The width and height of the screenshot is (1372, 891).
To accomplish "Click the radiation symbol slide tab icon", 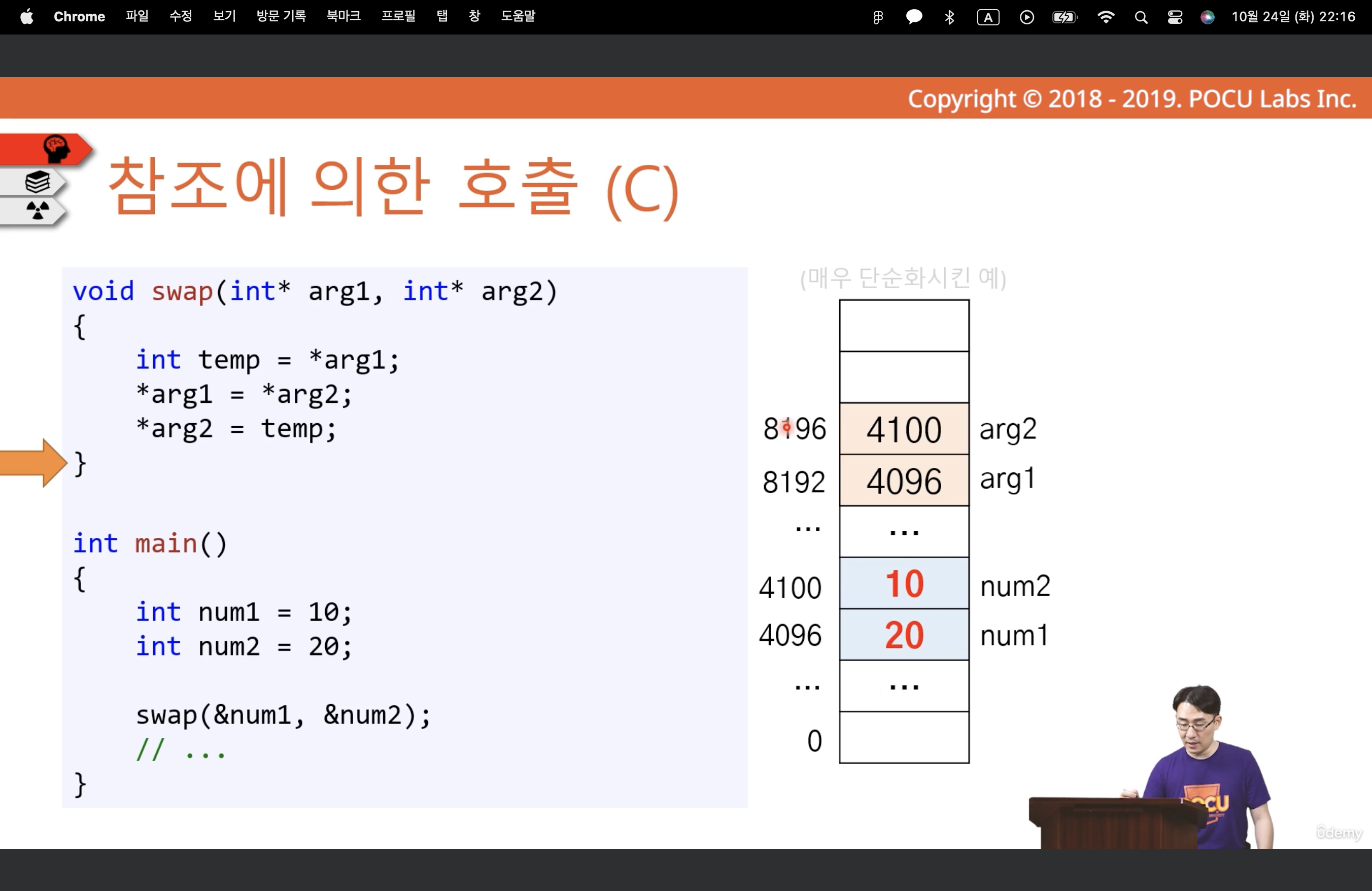I will (38, 211).
